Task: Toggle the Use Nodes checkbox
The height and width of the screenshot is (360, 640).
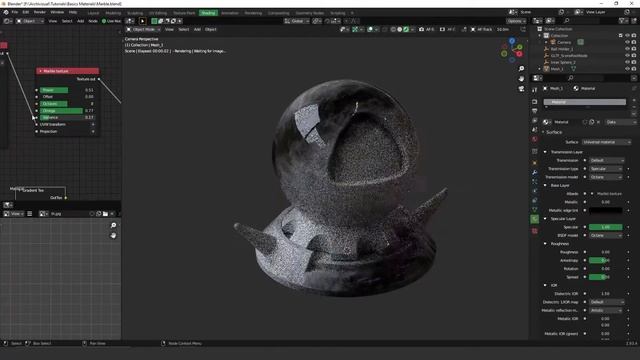Action: 104,21
